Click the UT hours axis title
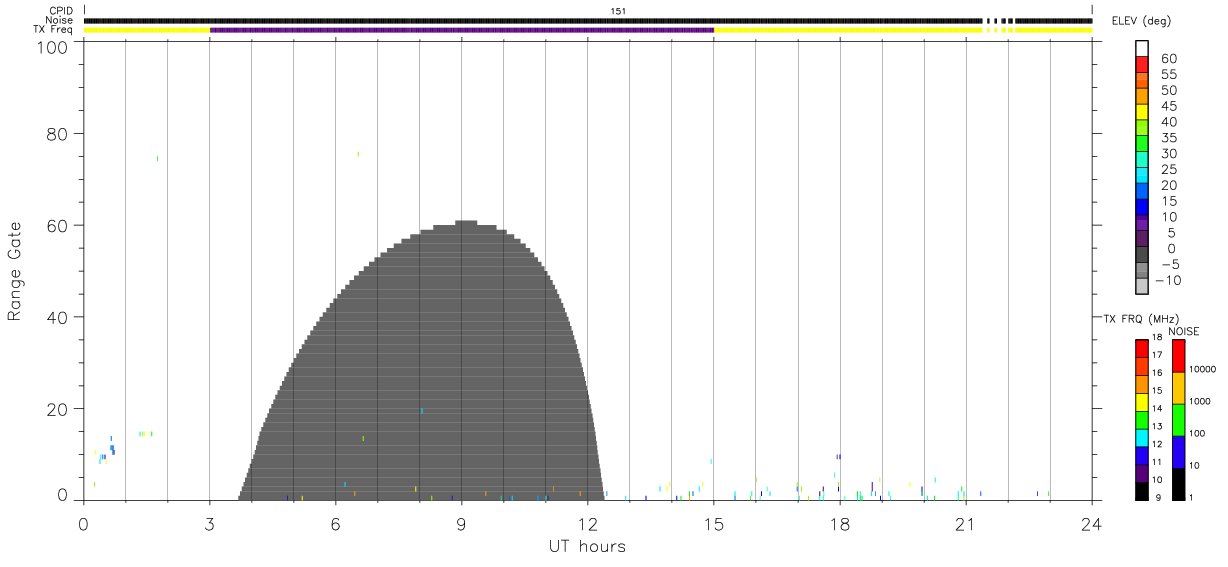 587,546
